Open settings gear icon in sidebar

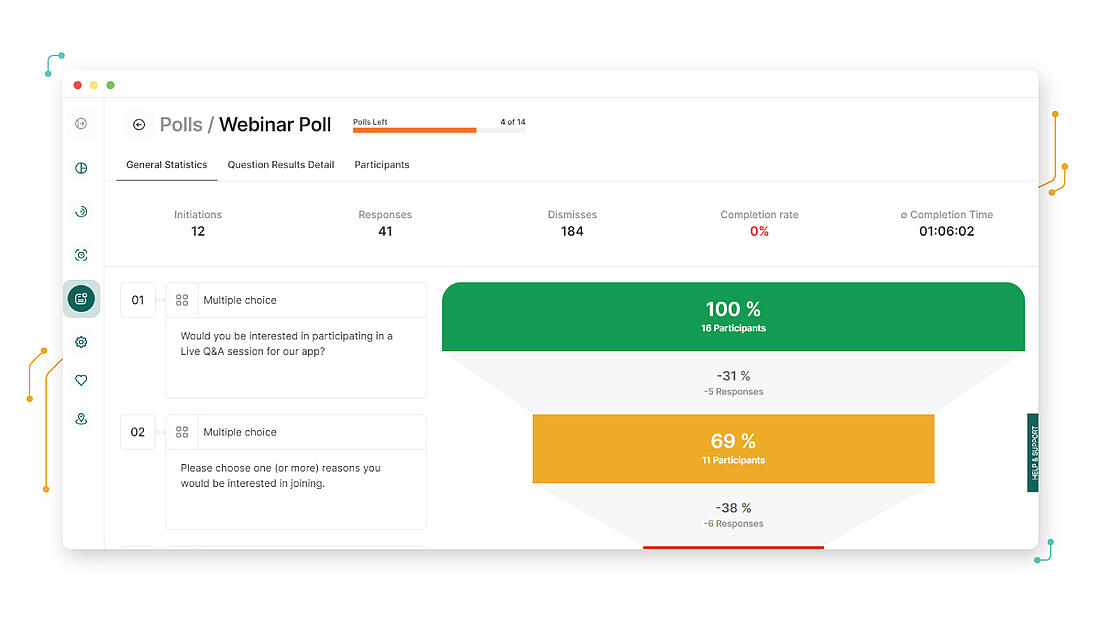(x=81, y=342)
